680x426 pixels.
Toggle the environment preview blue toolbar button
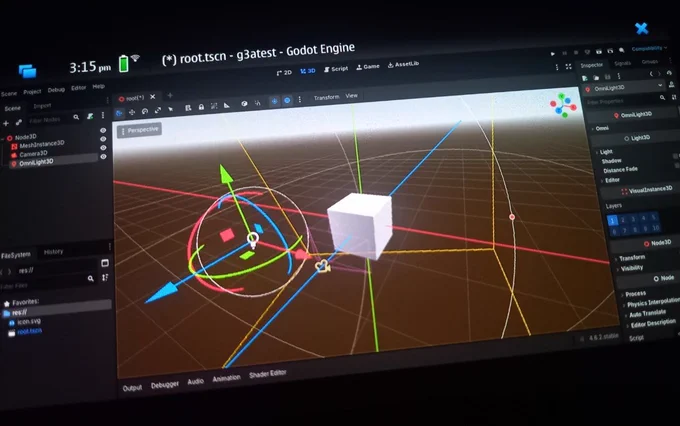(287, 100)
